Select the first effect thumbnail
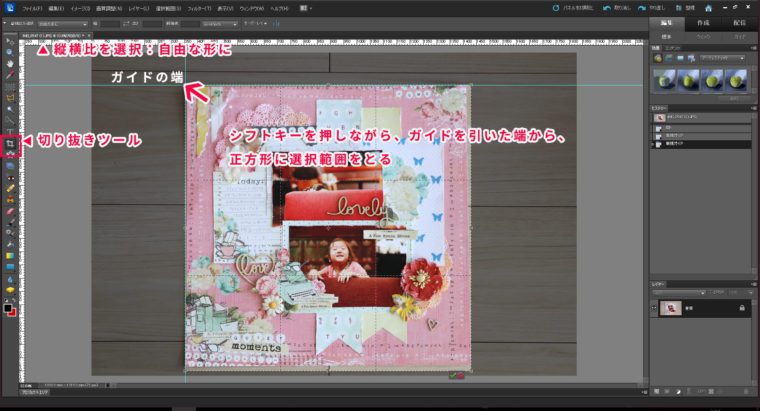 tap(664, 79)
